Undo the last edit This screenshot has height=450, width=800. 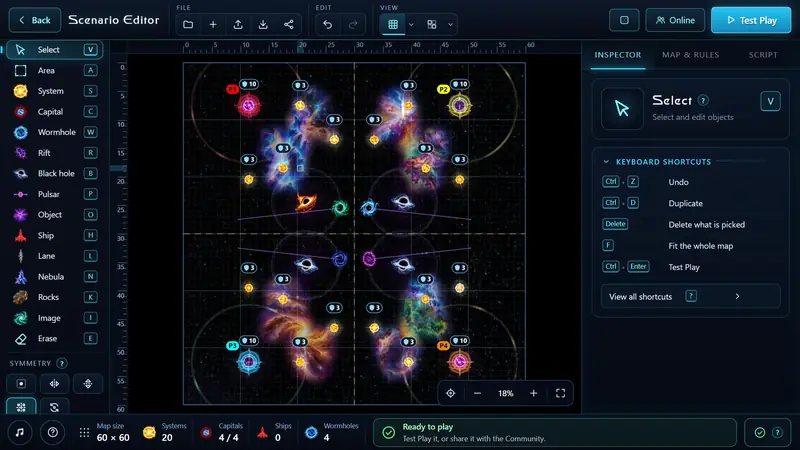click(328, 24)
